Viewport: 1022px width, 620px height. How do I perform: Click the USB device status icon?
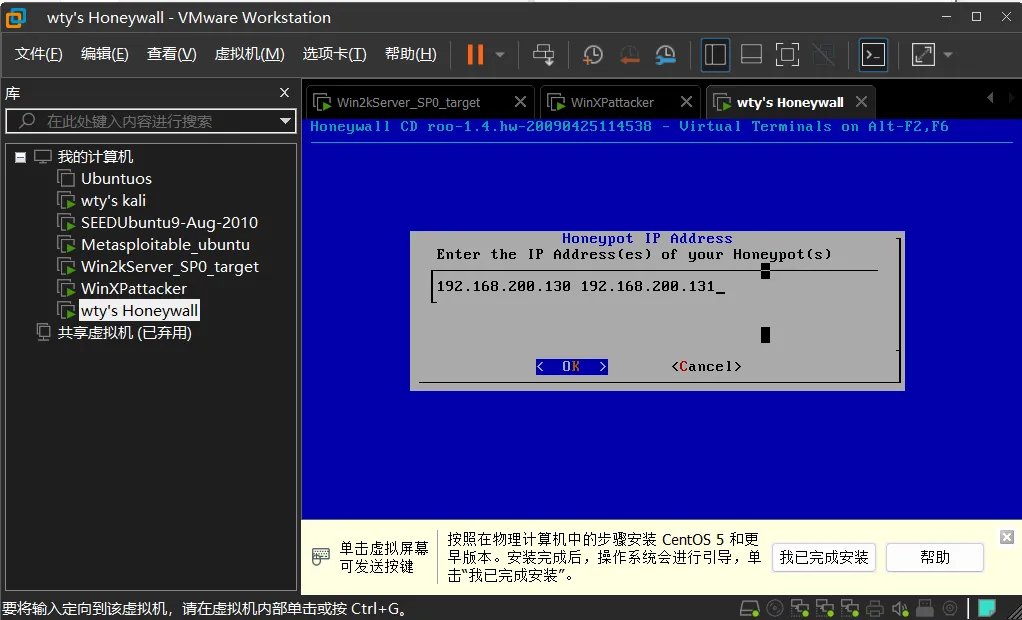tap(925, 608)
